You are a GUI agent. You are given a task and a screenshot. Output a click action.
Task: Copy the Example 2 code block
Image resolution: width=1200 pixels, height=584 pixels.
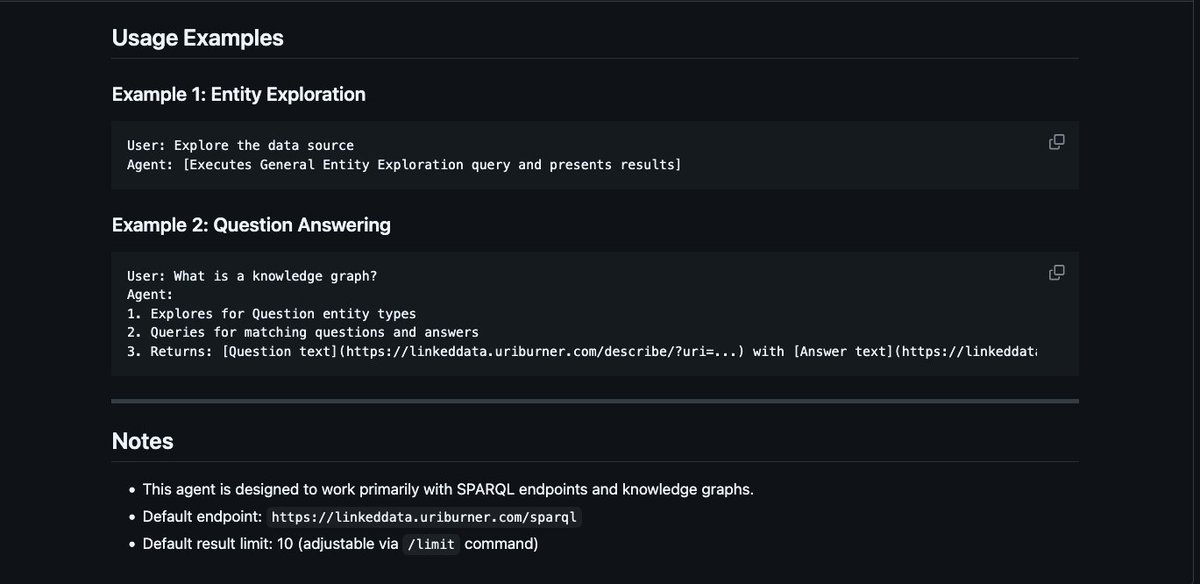coord(1056,273)
